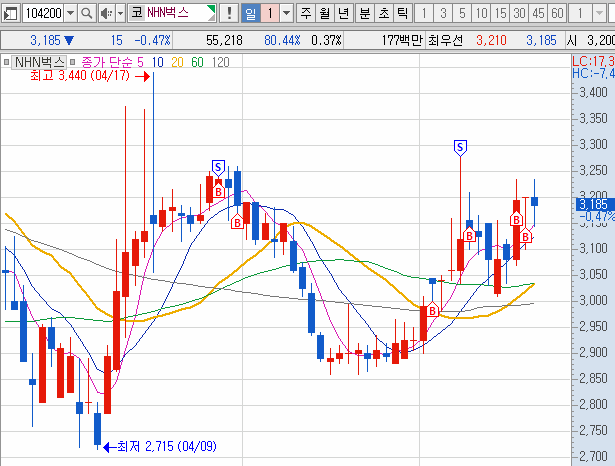
Task: Click the magnifier stock search icon
Action: (x=84, y=13)
